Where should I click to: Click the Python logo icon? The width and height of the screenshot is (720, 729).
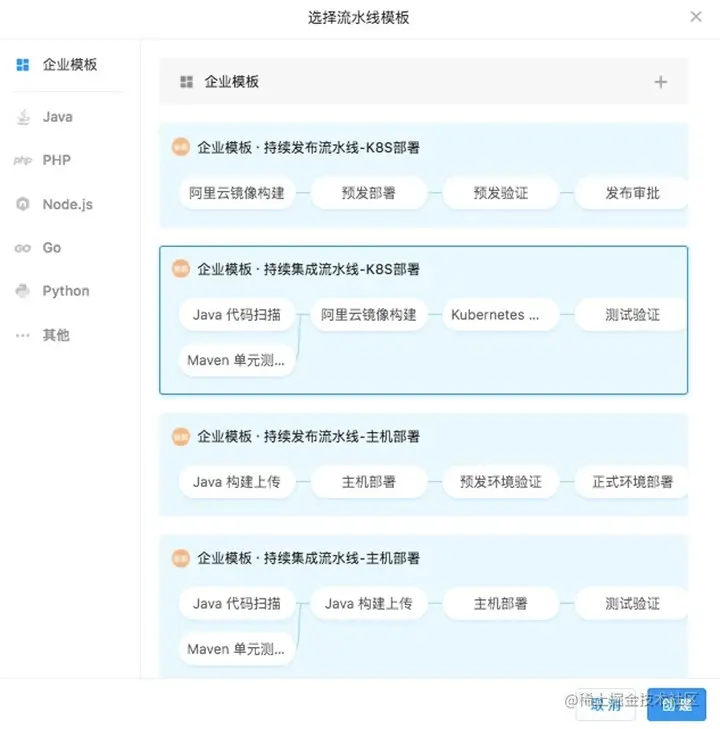tap(22, 291)
